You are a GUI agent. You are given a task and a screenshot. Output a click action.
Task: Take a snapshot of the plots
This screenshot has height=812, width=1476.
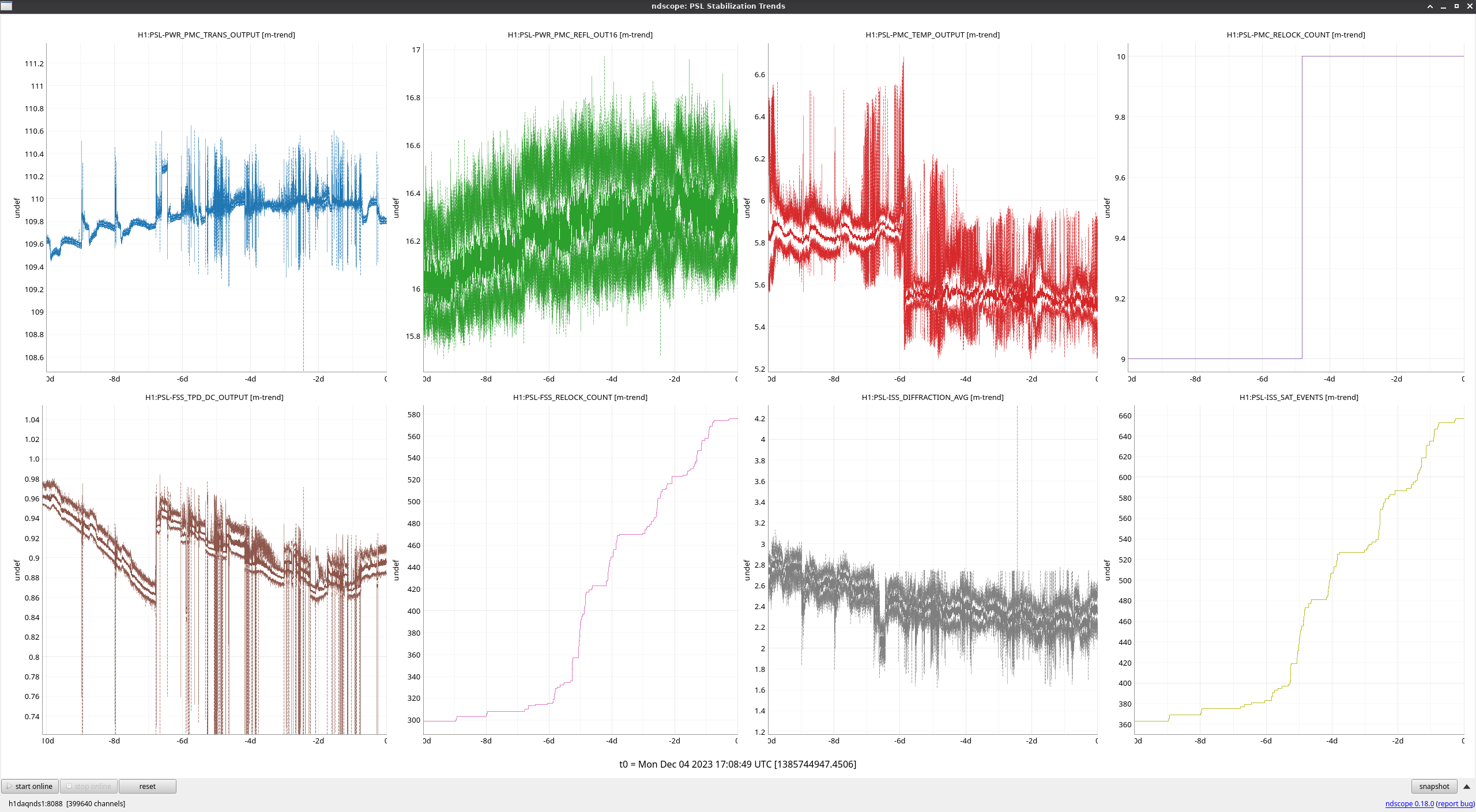1433,786
